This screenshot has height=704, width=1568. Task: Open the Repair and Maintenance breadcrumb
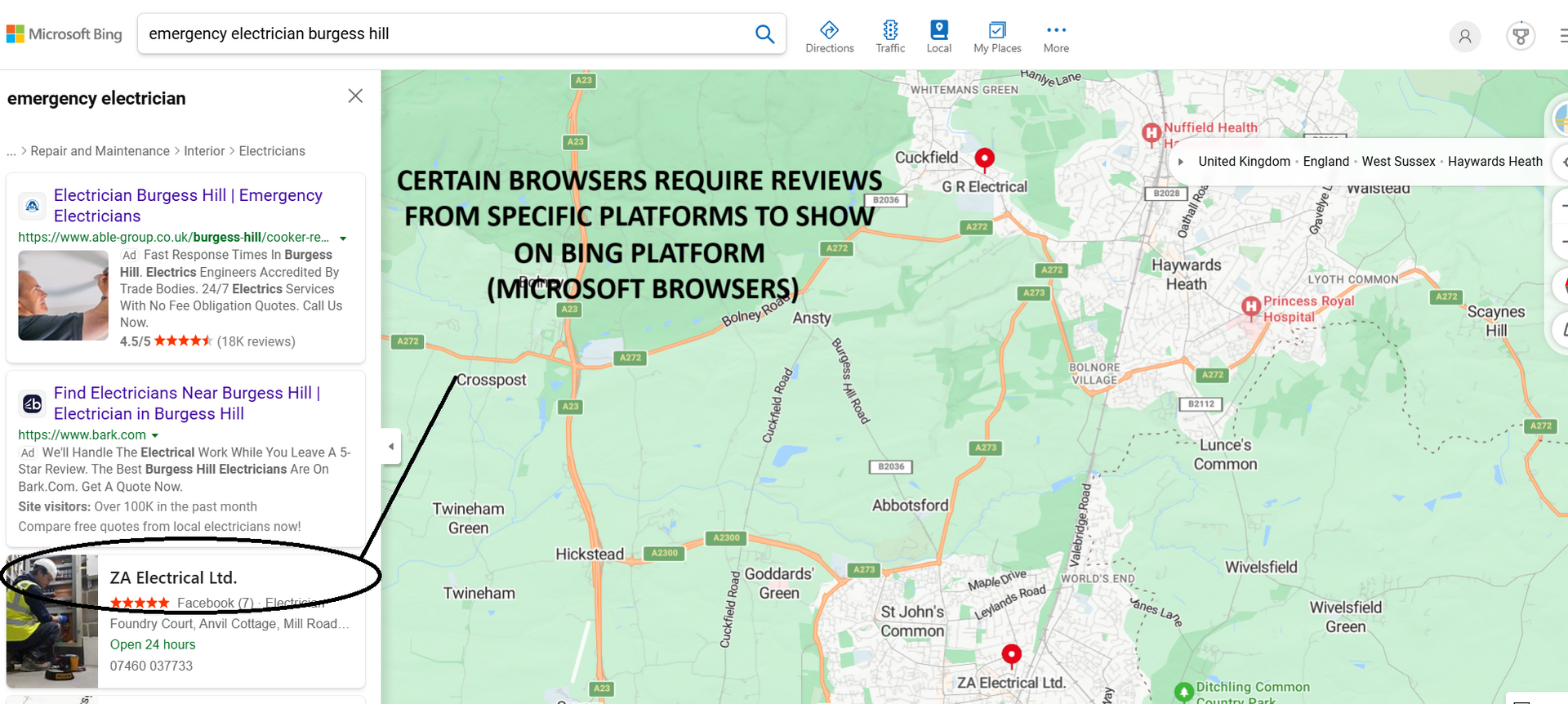pos(100,151)
